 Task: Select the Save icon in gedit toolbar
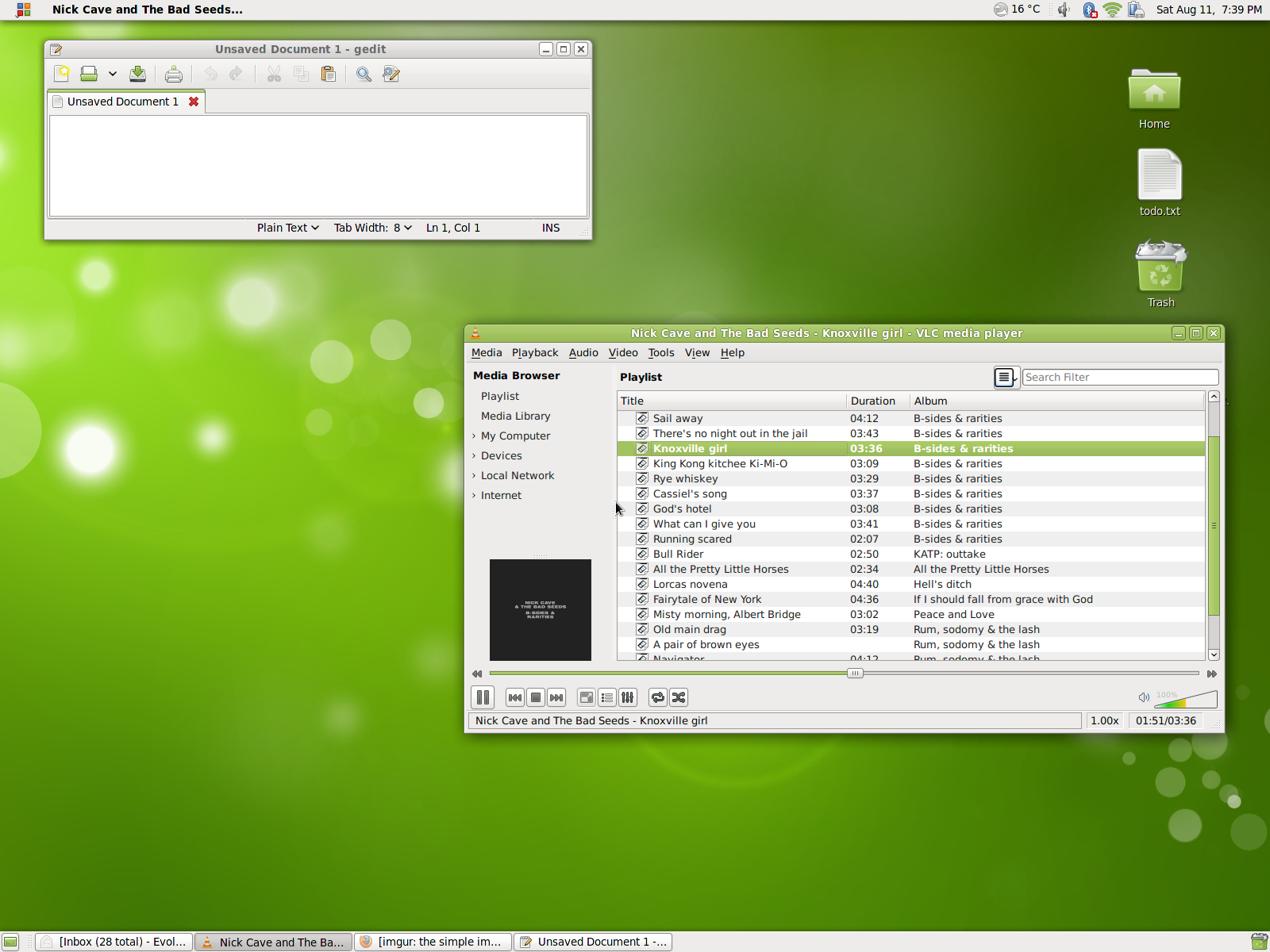click(137, 74)
